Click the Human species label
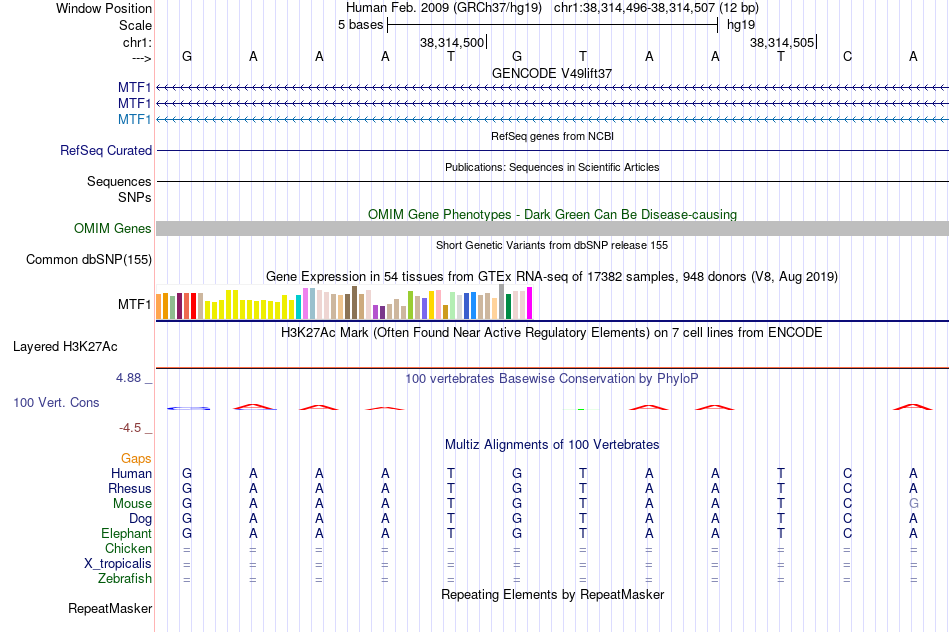950x632 pixels. tap(131, 474)
